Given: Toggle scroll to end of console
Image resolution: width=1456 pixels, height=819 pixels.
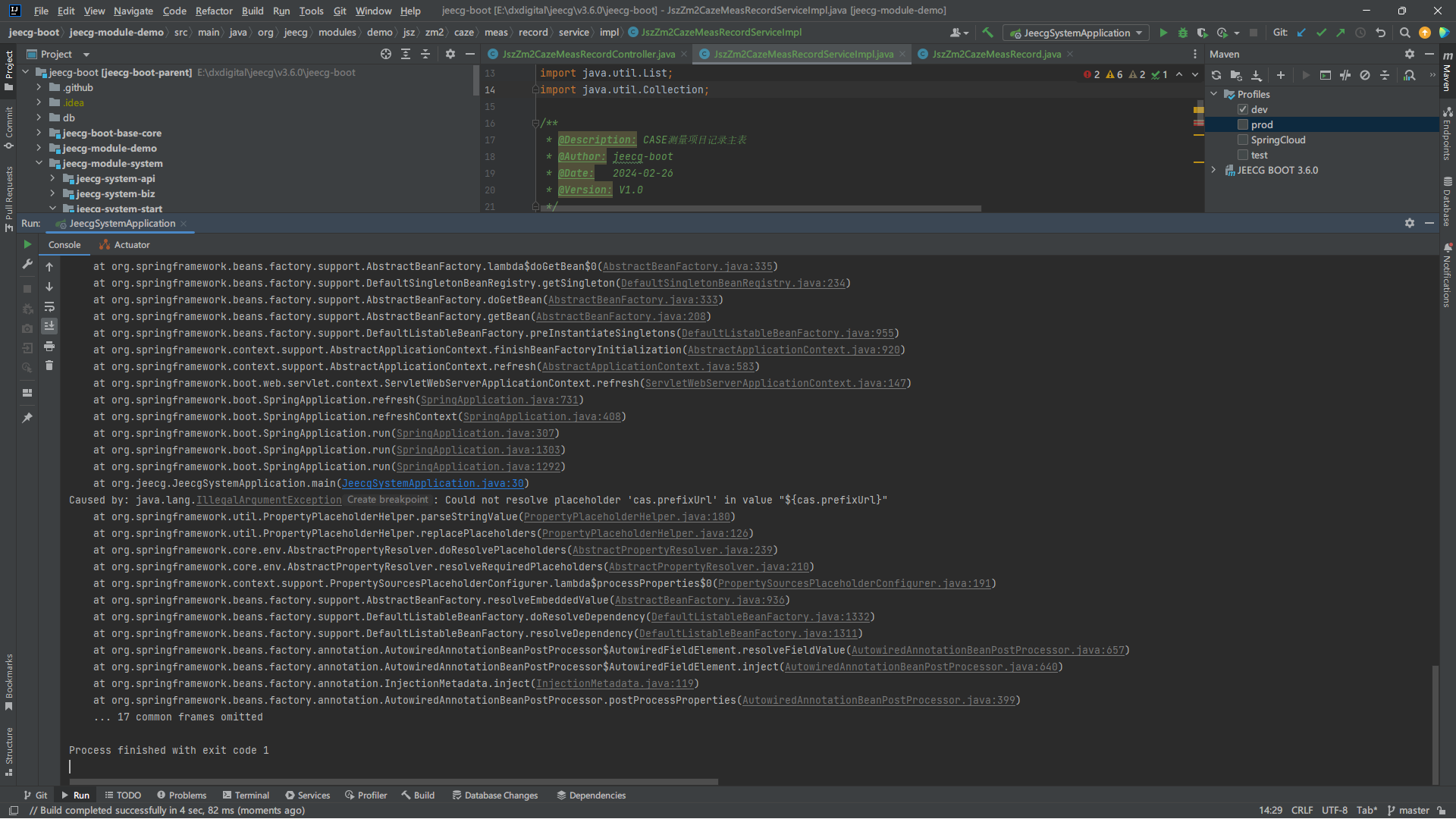Looking at the screenshot, I should (x=49, y=326).
